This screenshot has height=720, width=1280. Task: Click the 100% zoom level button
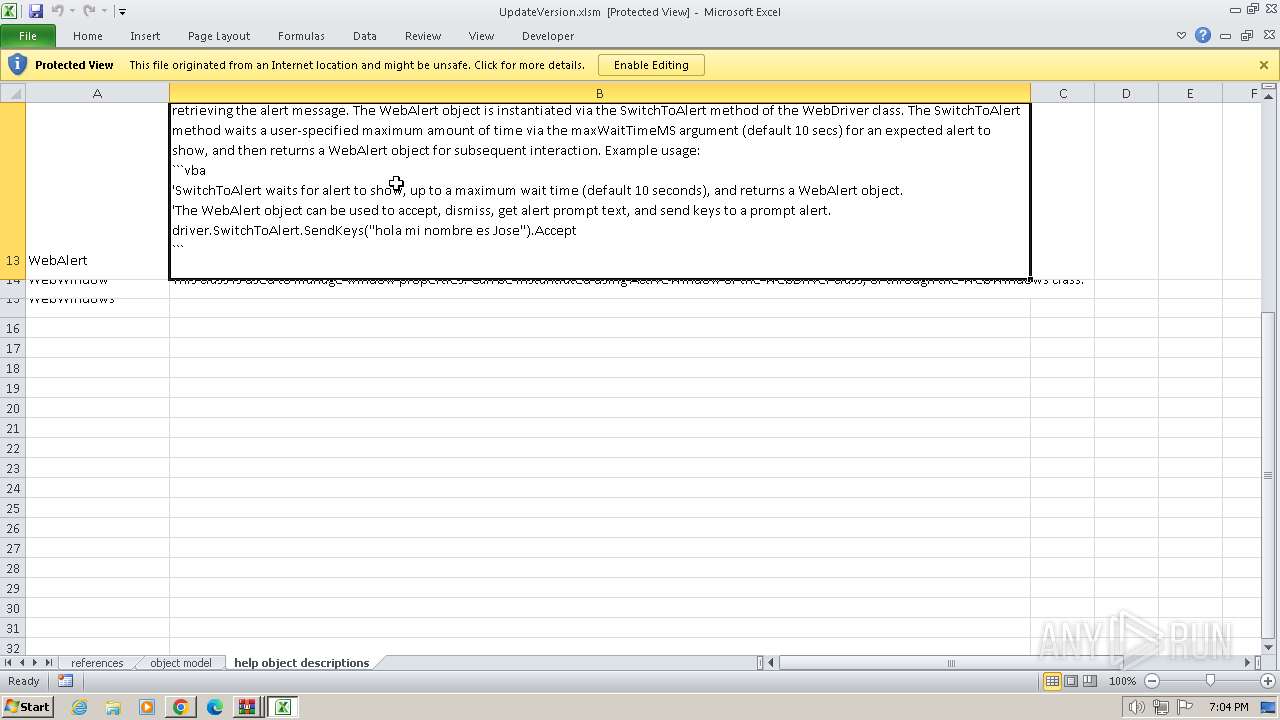click(1122, 681)
